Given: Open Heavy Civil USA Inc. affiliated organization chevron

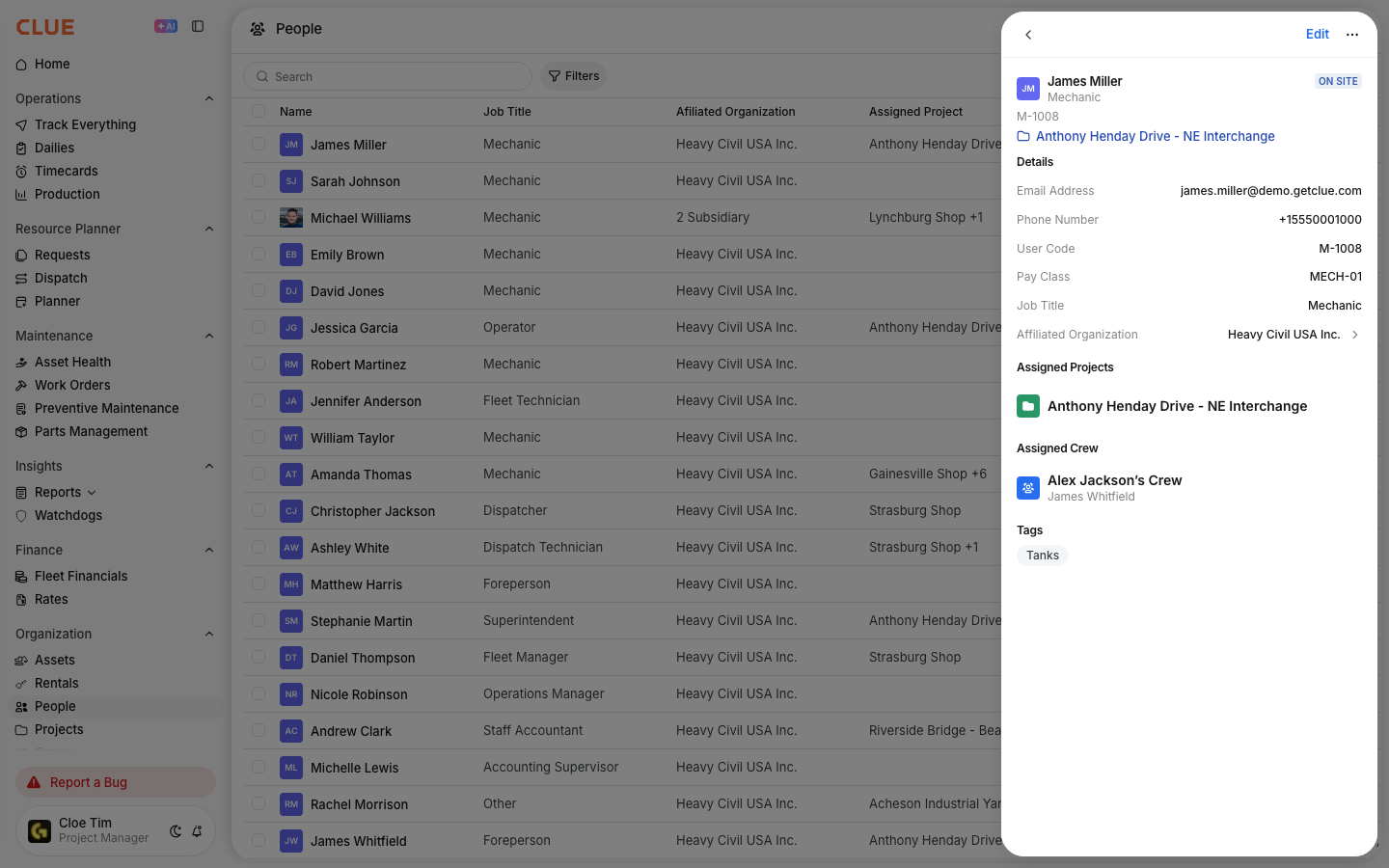Looking at the screenshot, I should 1355,335.
